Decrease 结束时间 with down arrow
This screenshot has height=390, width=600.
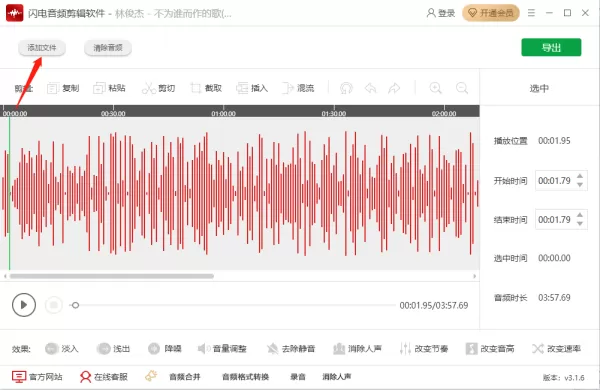coord(580,224)
